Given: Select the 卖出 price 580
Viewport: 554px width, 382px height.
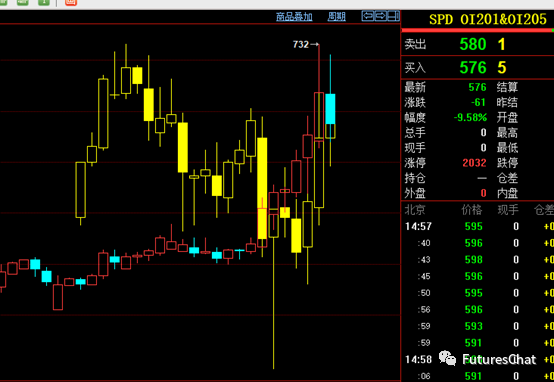Looking at the screenshot, I should [x=473, y=44].
